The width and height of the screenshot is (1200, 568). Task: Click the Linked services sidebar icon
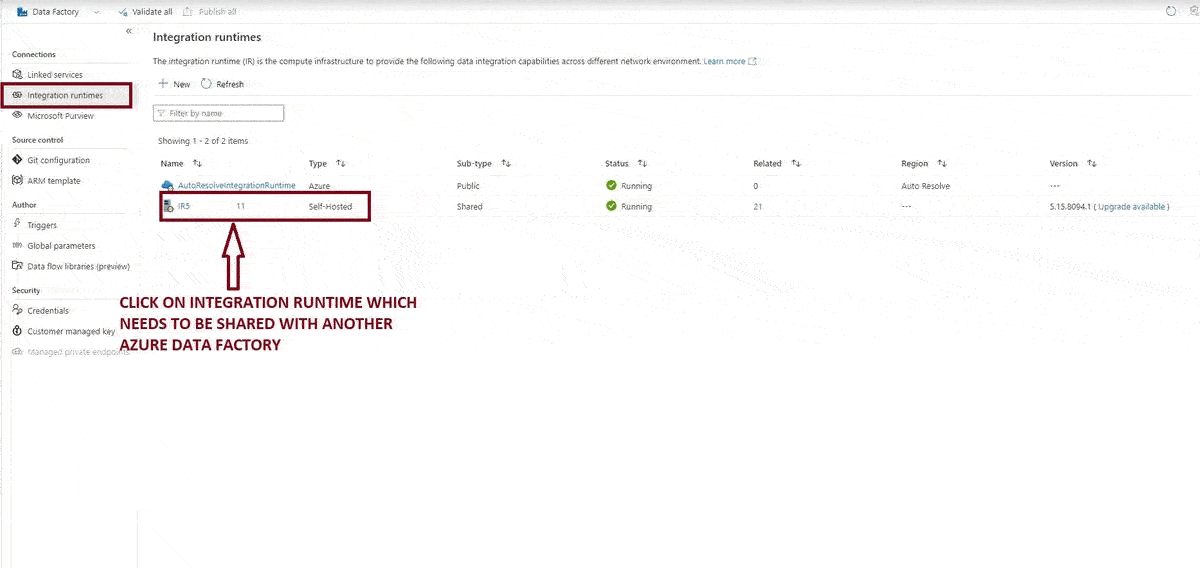point(17,75)
